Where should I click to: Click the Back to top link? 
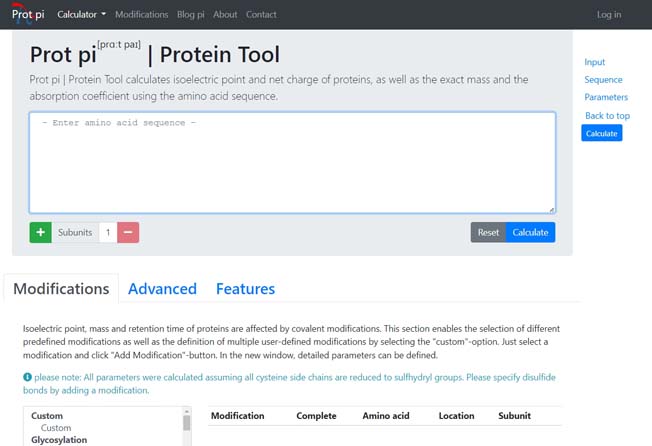coord(607,116)
